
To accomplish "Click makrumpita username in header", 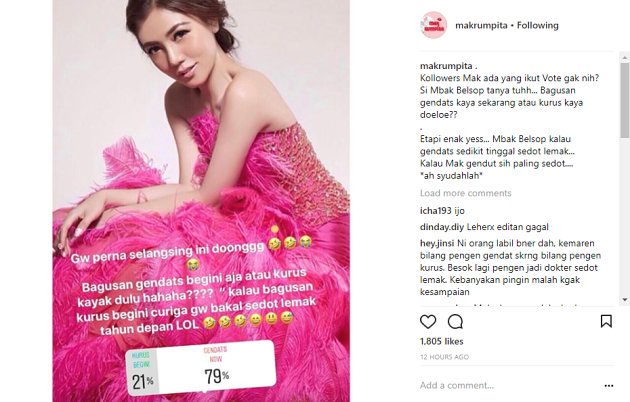I will click(481, 25).
